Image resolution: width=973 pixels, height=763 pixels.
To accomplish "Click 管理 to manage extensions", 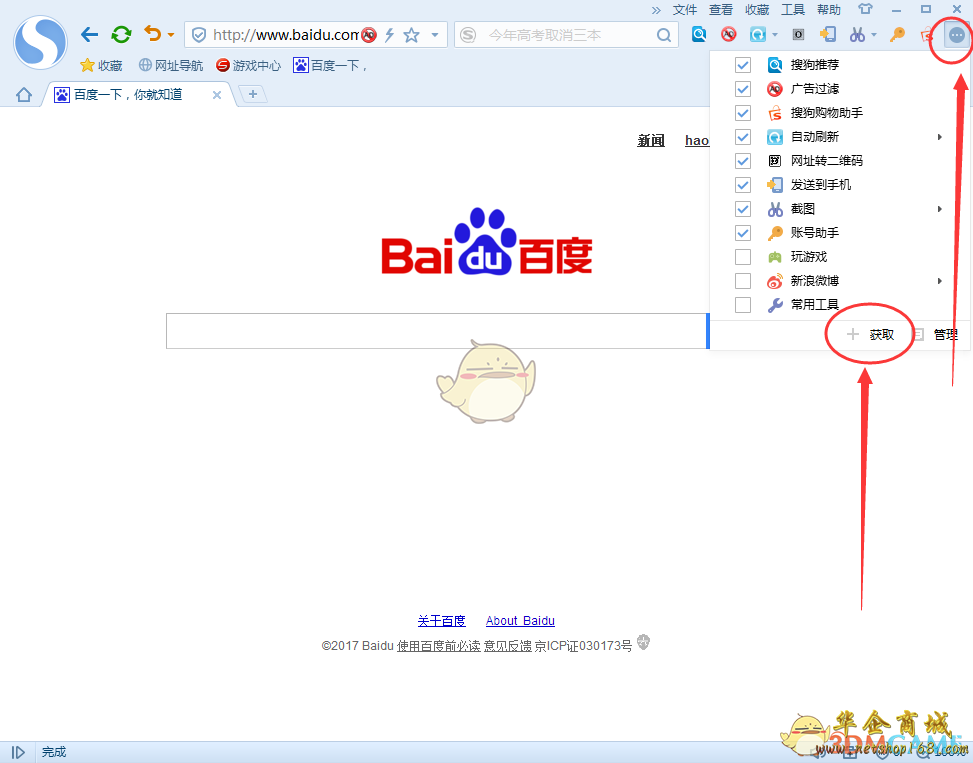I will pyautogui.click(x=938, y=335).
